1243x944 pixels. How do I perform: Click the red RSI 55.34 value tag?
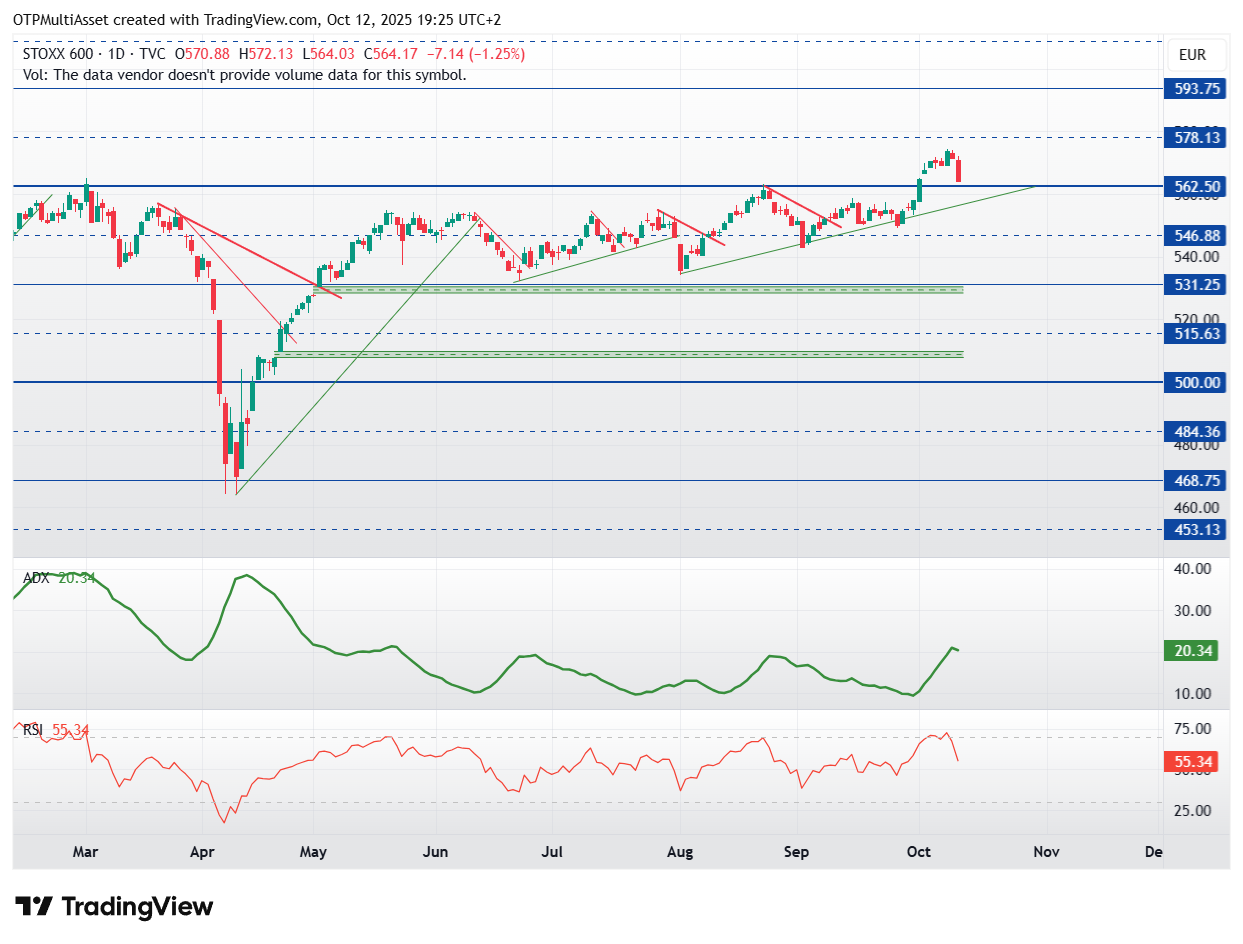click(x=1194, y=762)
